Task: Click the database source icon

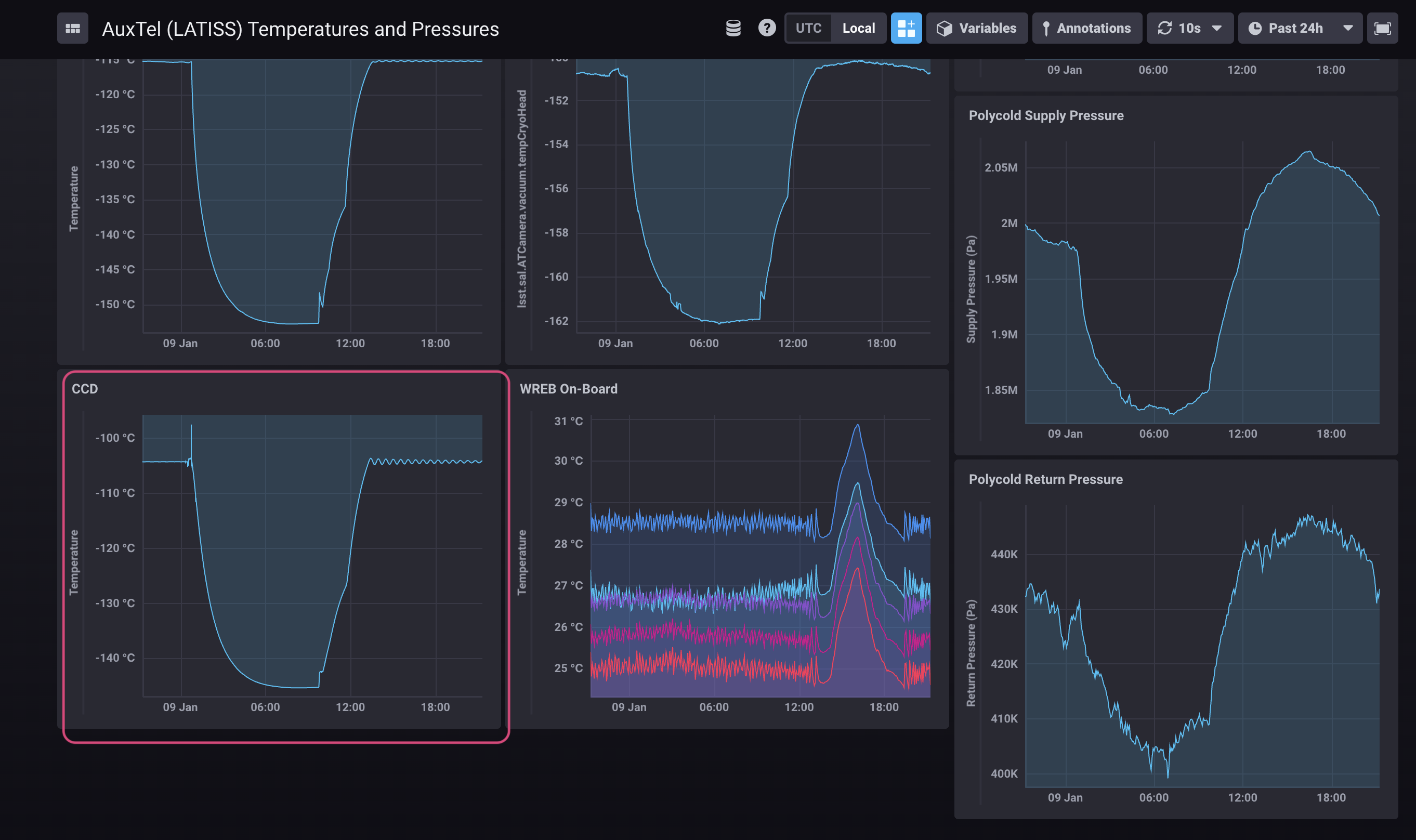Action: [x=733, y=28]
